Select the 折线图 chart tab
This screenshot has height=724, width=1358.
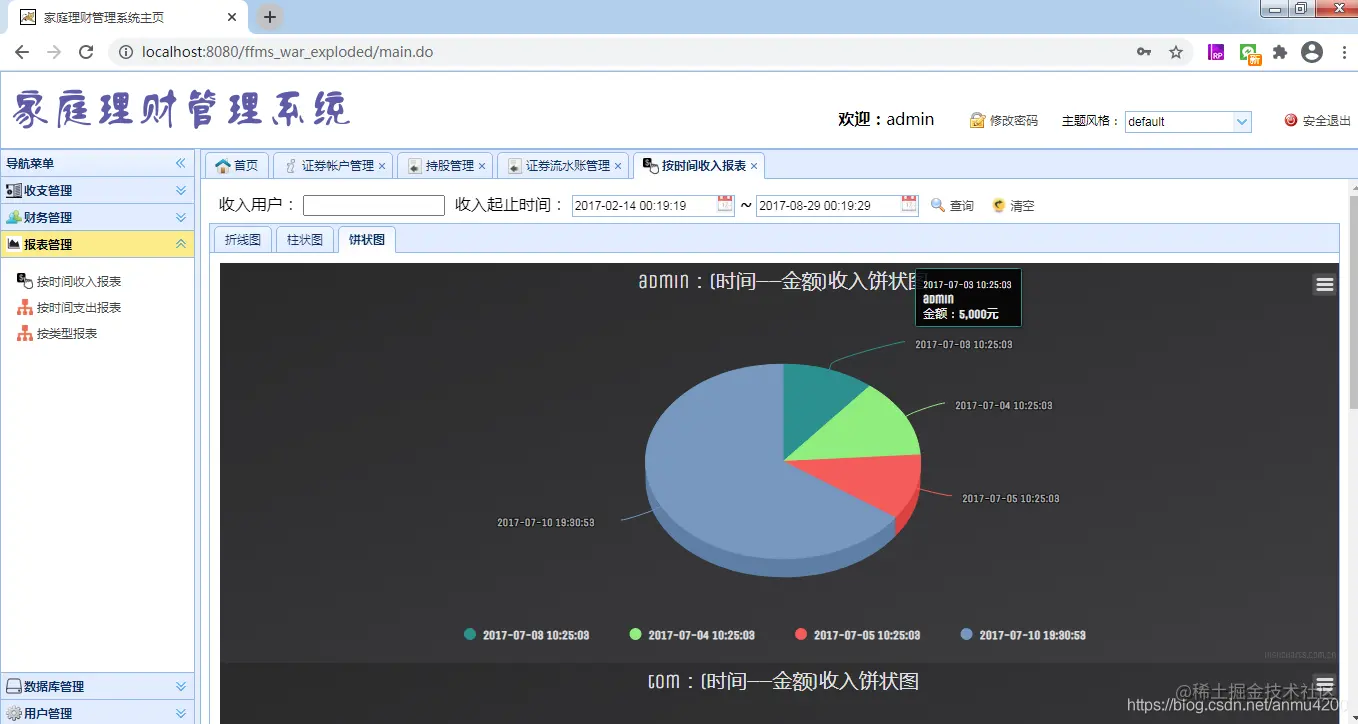point(243,240)
